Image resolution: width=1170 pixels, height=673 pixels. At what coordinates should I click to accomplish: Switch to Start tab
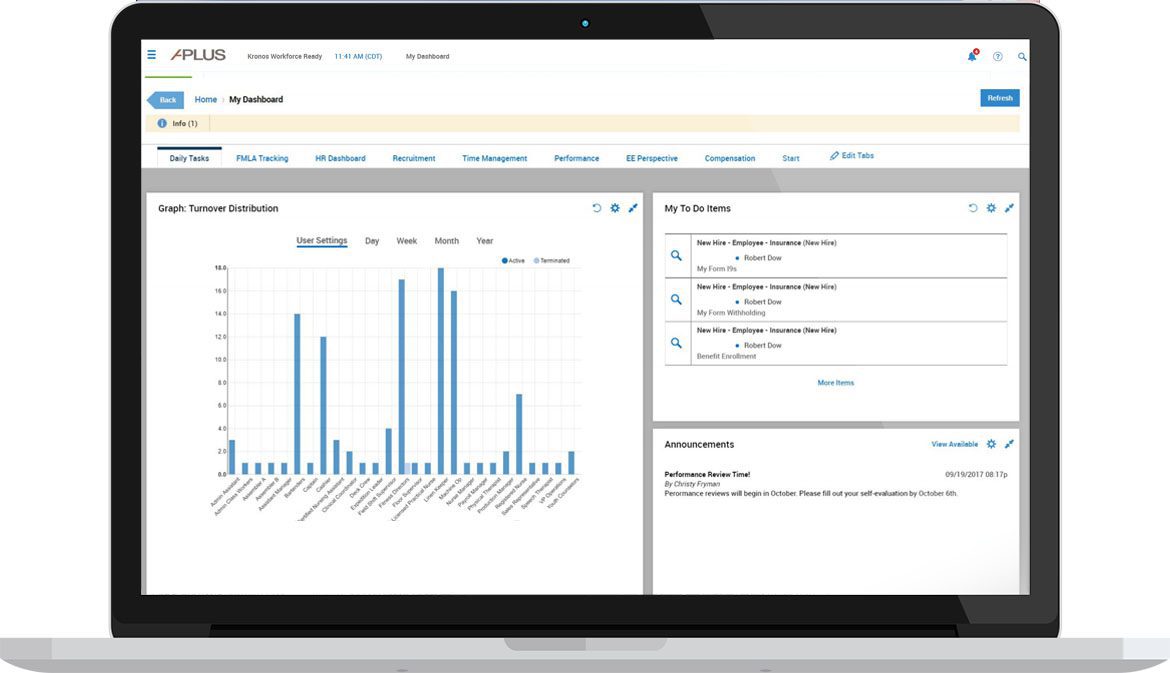pyautogui.click(x=790, y=158)
